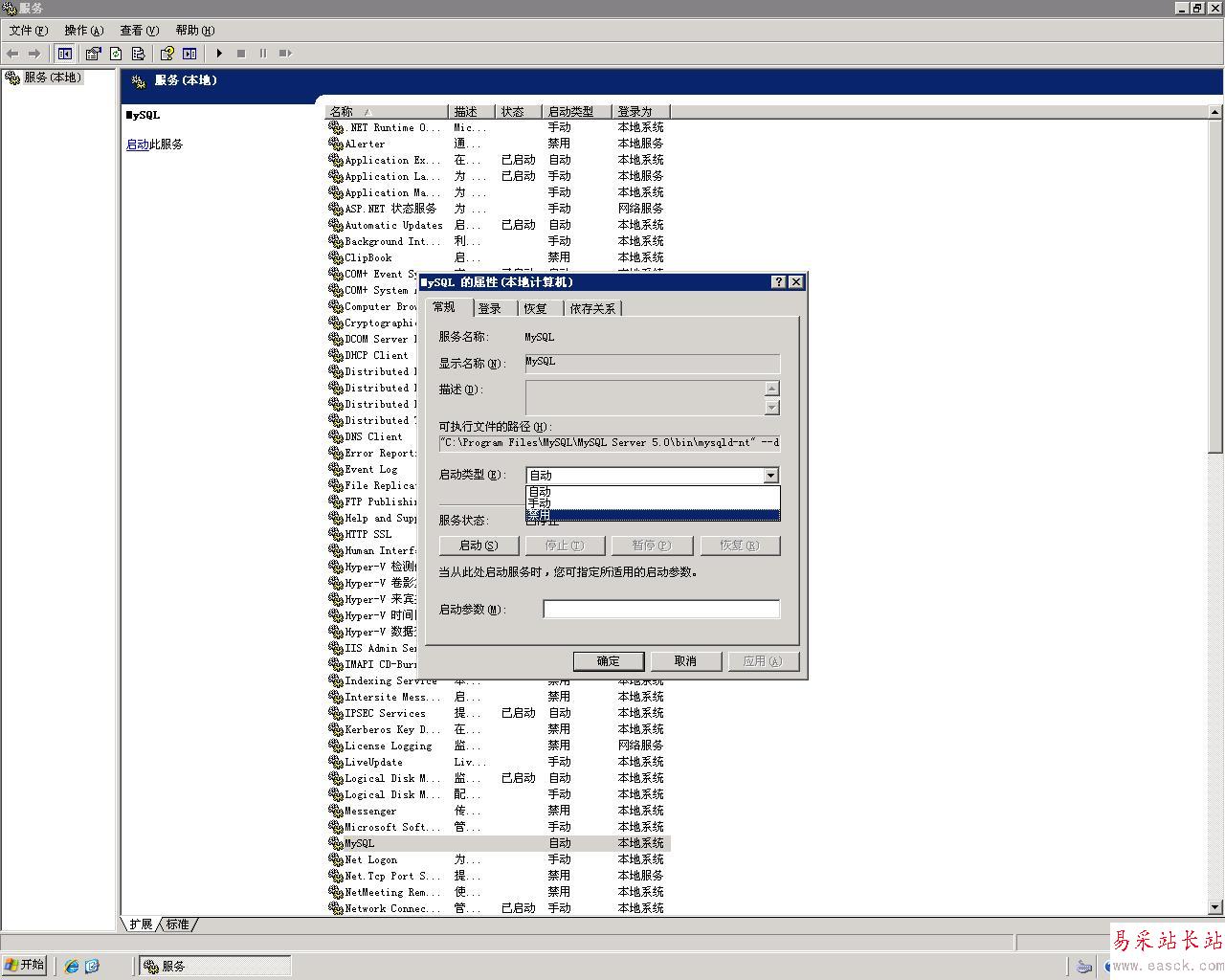This screenshot has height=980, width=1225.
Task: Click the action pane toolbar icon
Action: point(189,54)
